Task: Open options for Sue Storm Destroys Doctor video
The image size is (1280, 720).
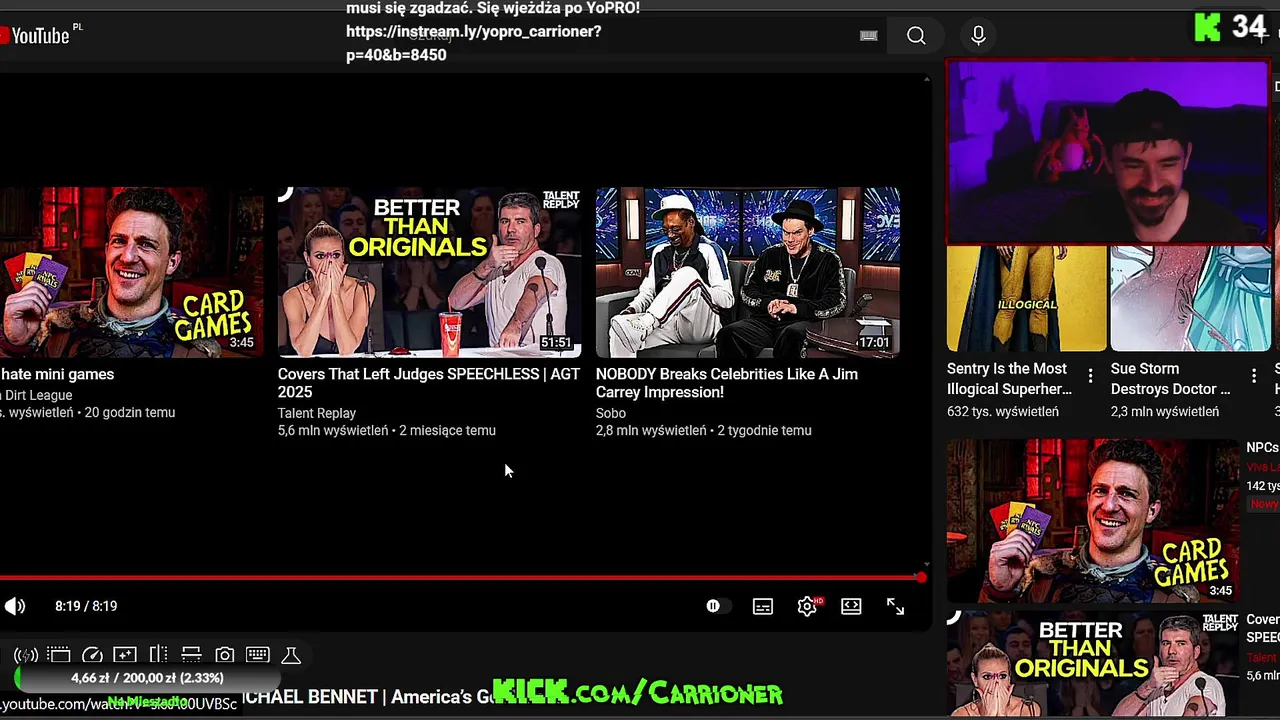Action: 1254,376
